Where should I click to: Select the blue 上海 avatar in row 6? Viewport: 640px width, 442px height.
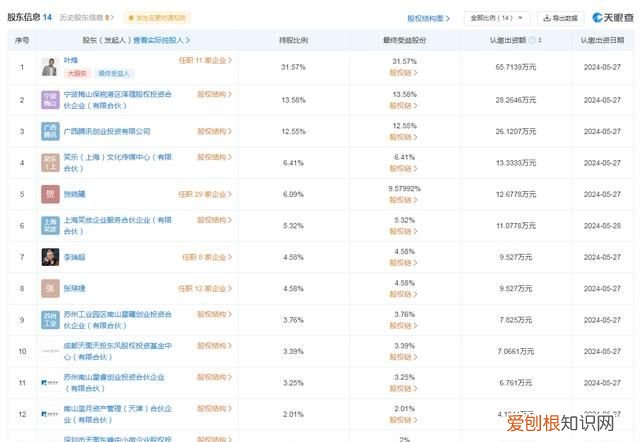50,226
